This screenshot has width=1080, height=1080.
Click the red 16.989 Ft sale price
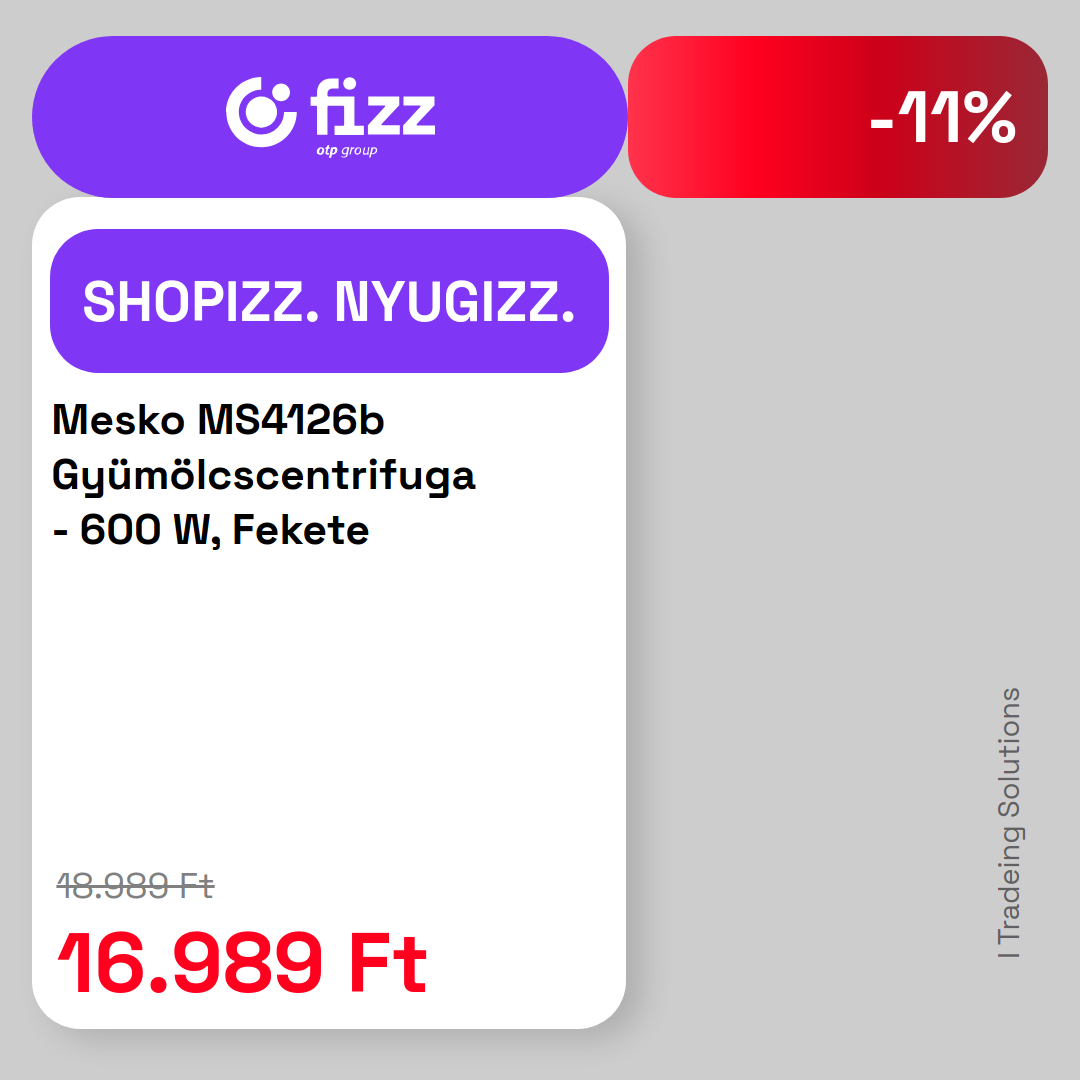click(242, 963)
